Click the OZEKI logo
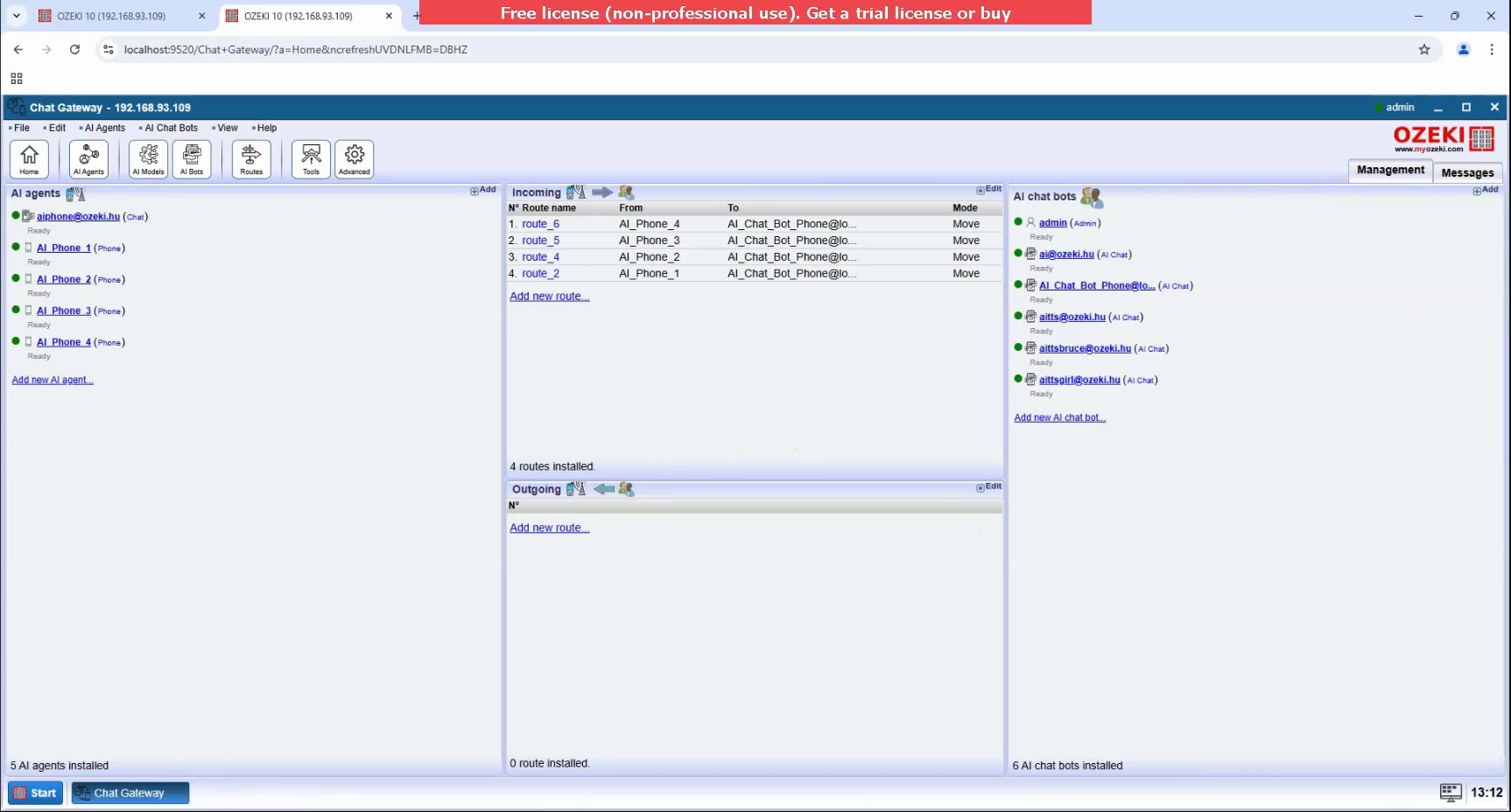The width and height of the screenshot is (1511, 812). tap(1444, 138)
